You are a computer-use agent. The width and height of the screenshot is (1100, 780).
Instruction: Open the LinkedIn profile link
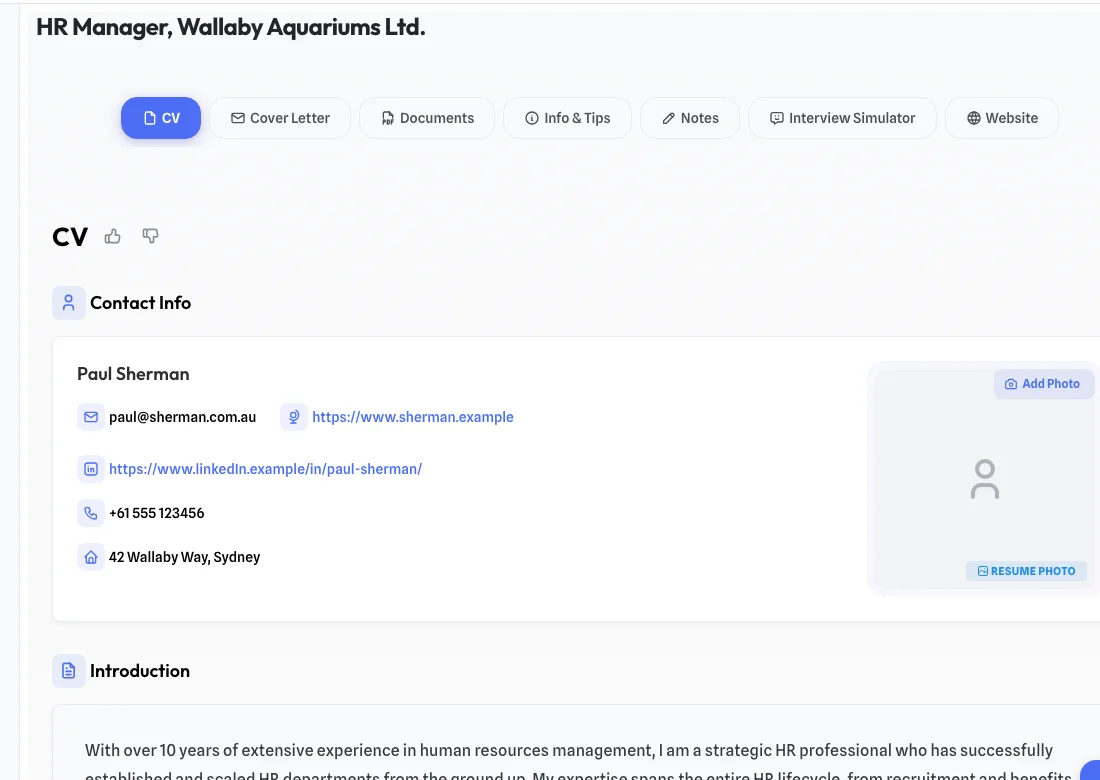coord(265,469)
